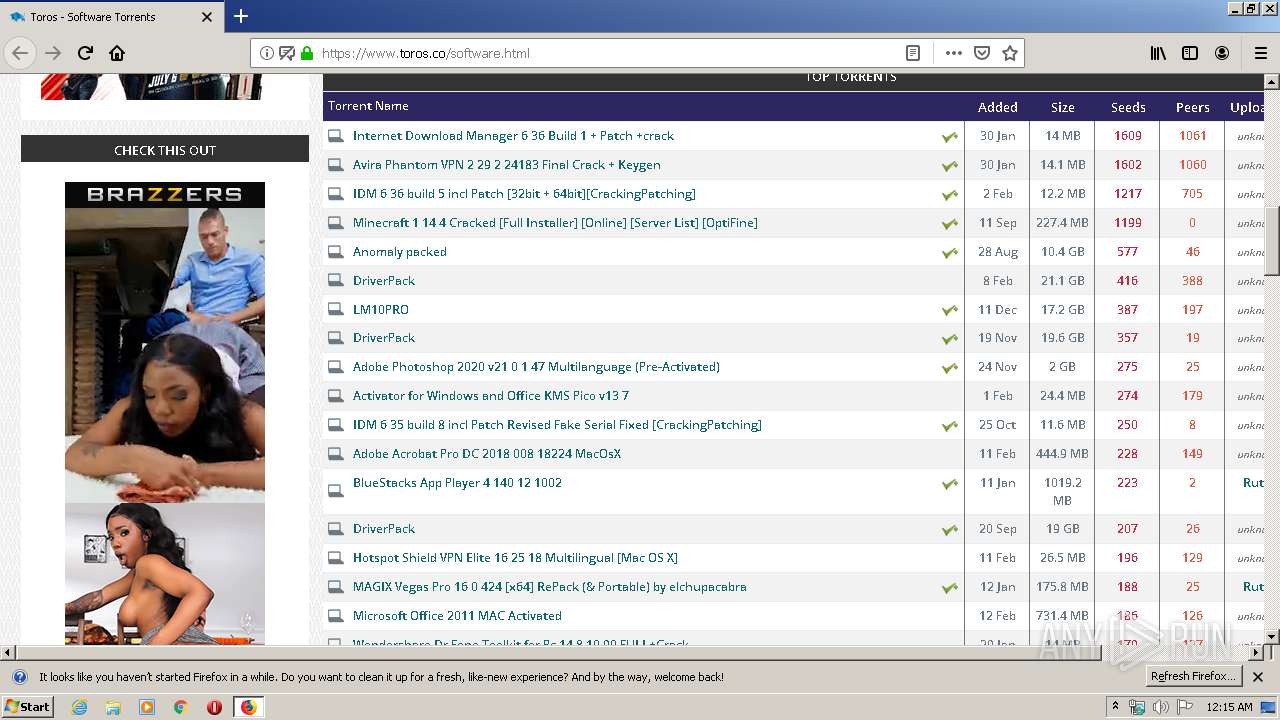Open Minecraft 1 14 4 Cracked torrent link
Screen dimensions: 1280x720
[x=555, y=223]
